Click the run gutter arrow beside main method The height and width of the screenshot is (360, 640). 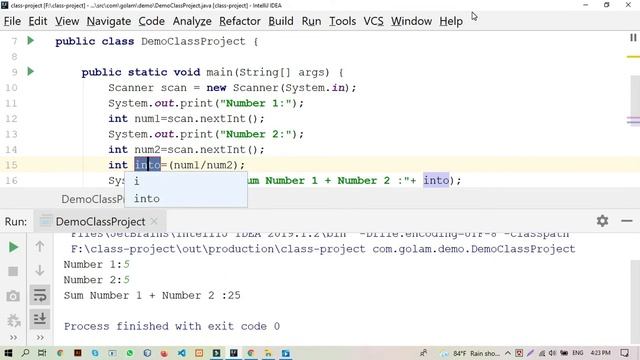coord(30,71)
